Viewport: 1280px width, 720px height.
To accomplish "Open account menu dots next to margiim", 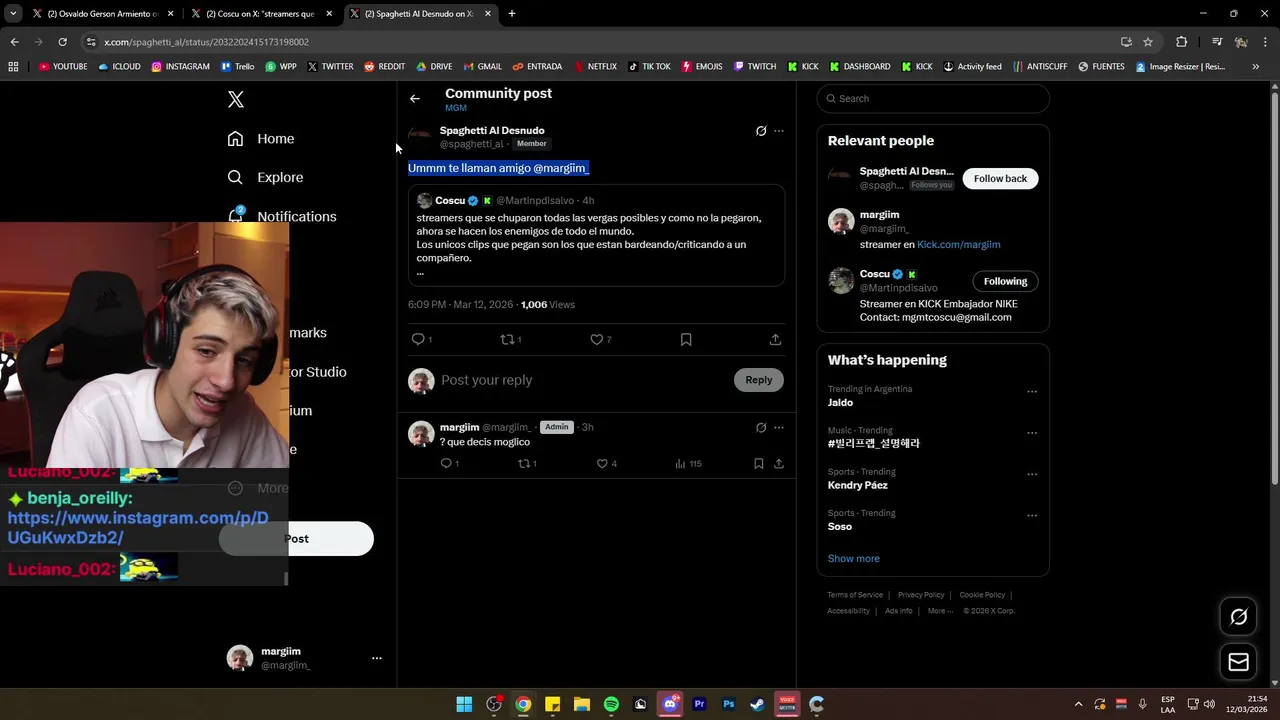I will pyautogui.click(x=377, y=658).
